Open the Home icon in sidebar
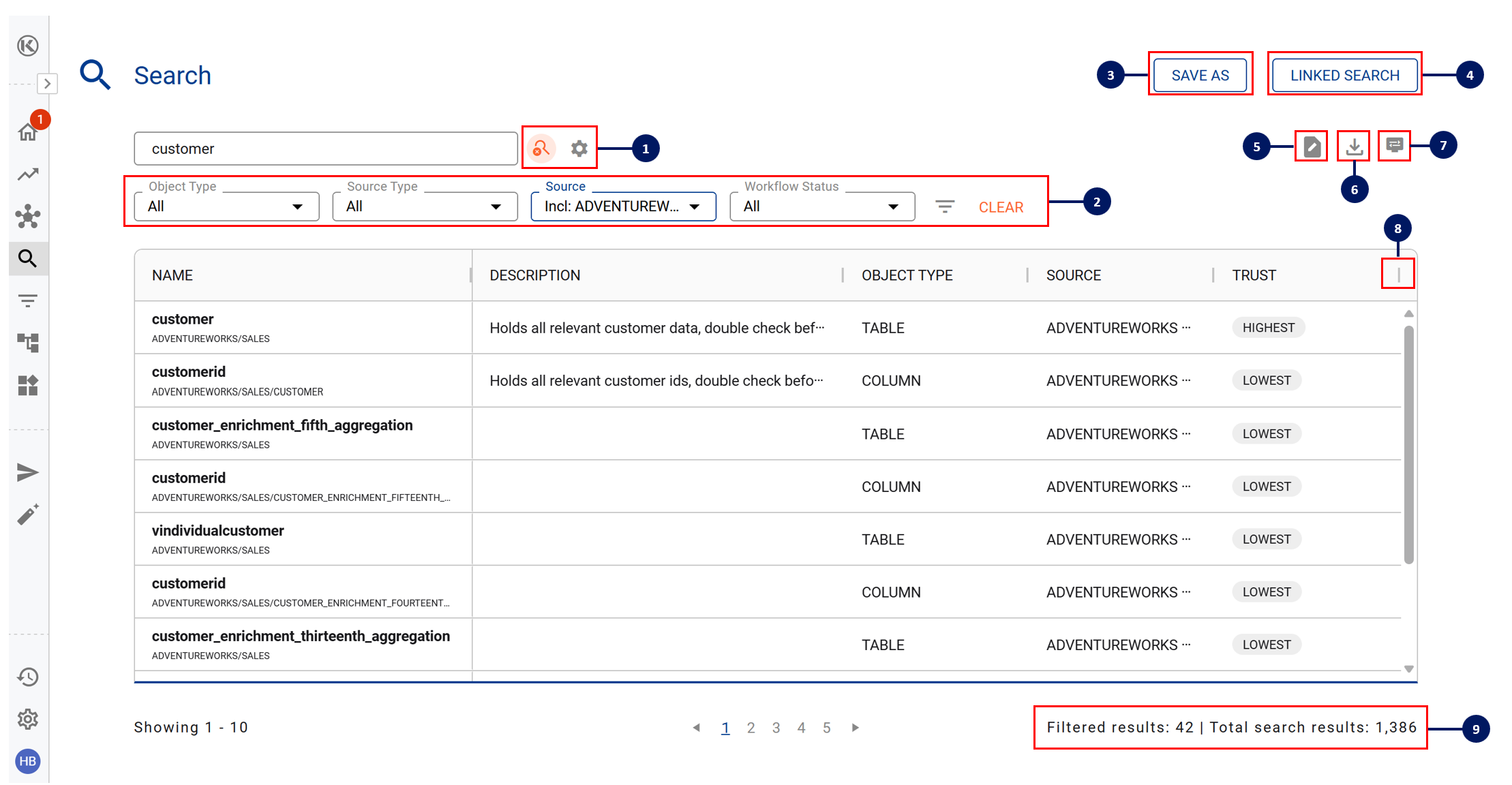 [x=27, y=132]
